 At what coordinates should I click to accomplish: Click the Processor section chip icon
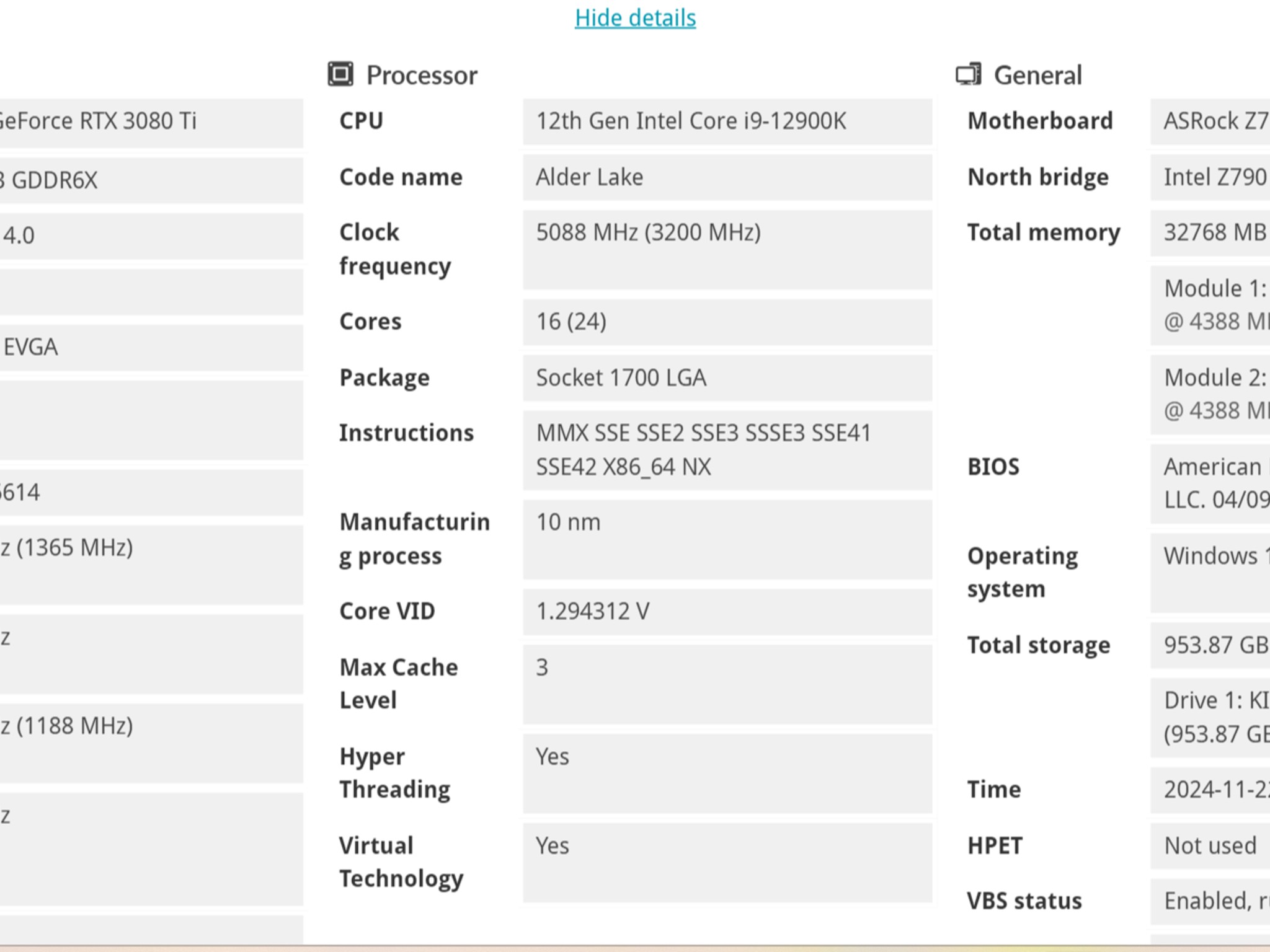(340, 74)
